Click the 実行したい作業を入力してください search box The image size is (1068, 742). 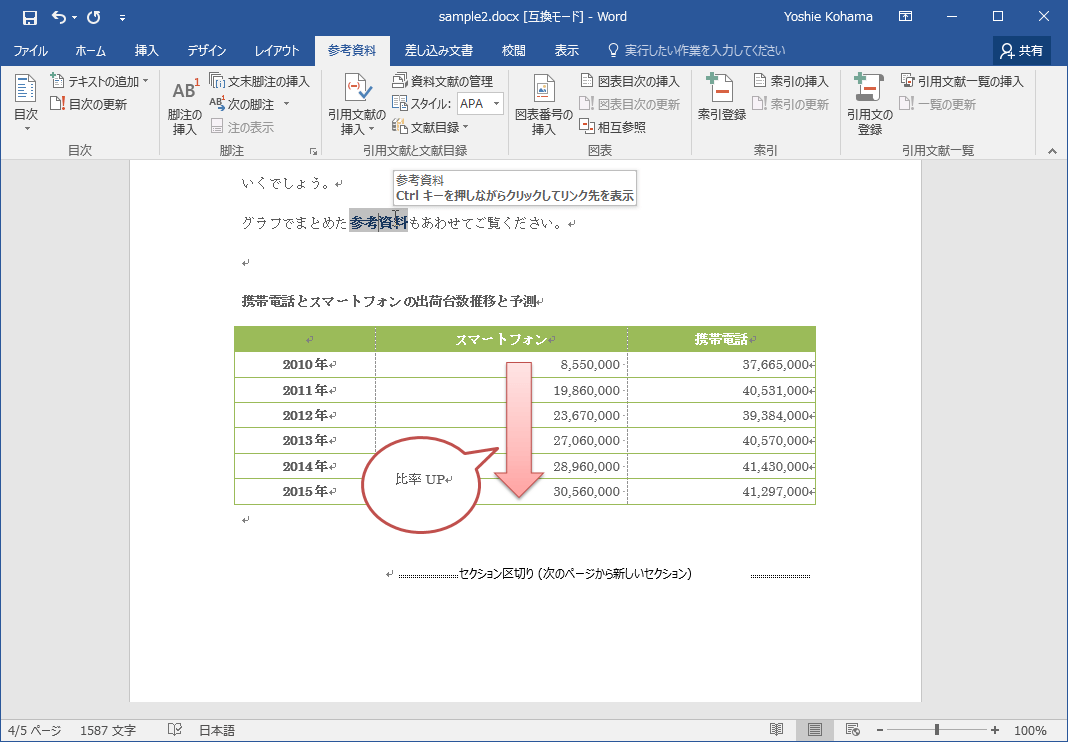[x=696, y=50]
